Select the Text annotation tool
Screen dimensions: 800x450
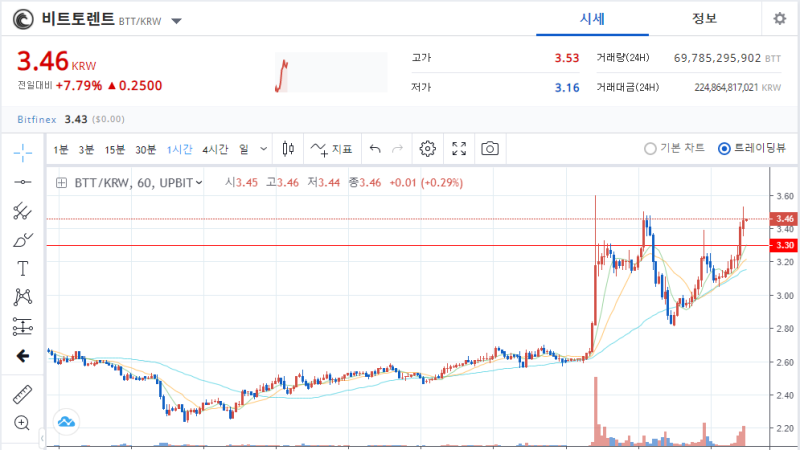tap(22, 268)
